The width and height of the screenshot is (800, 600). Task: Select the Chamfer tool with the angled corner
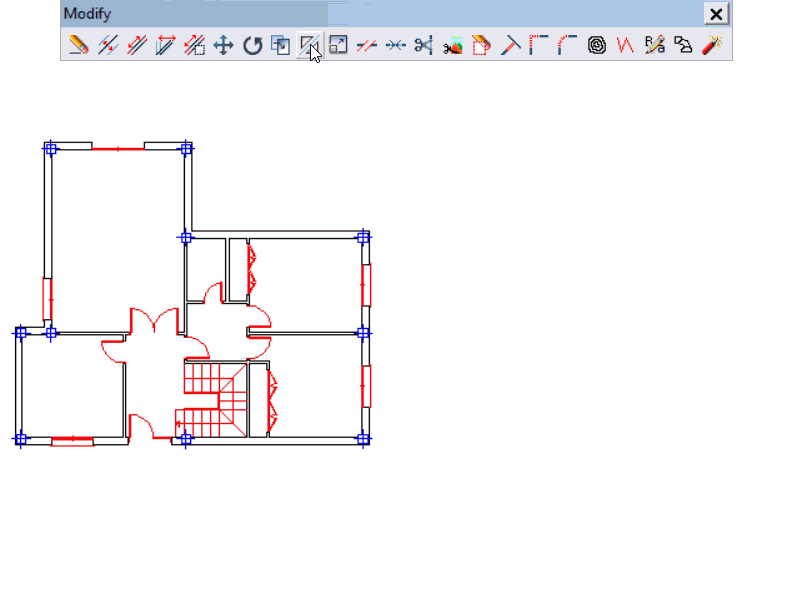click(x=539, y=45)
